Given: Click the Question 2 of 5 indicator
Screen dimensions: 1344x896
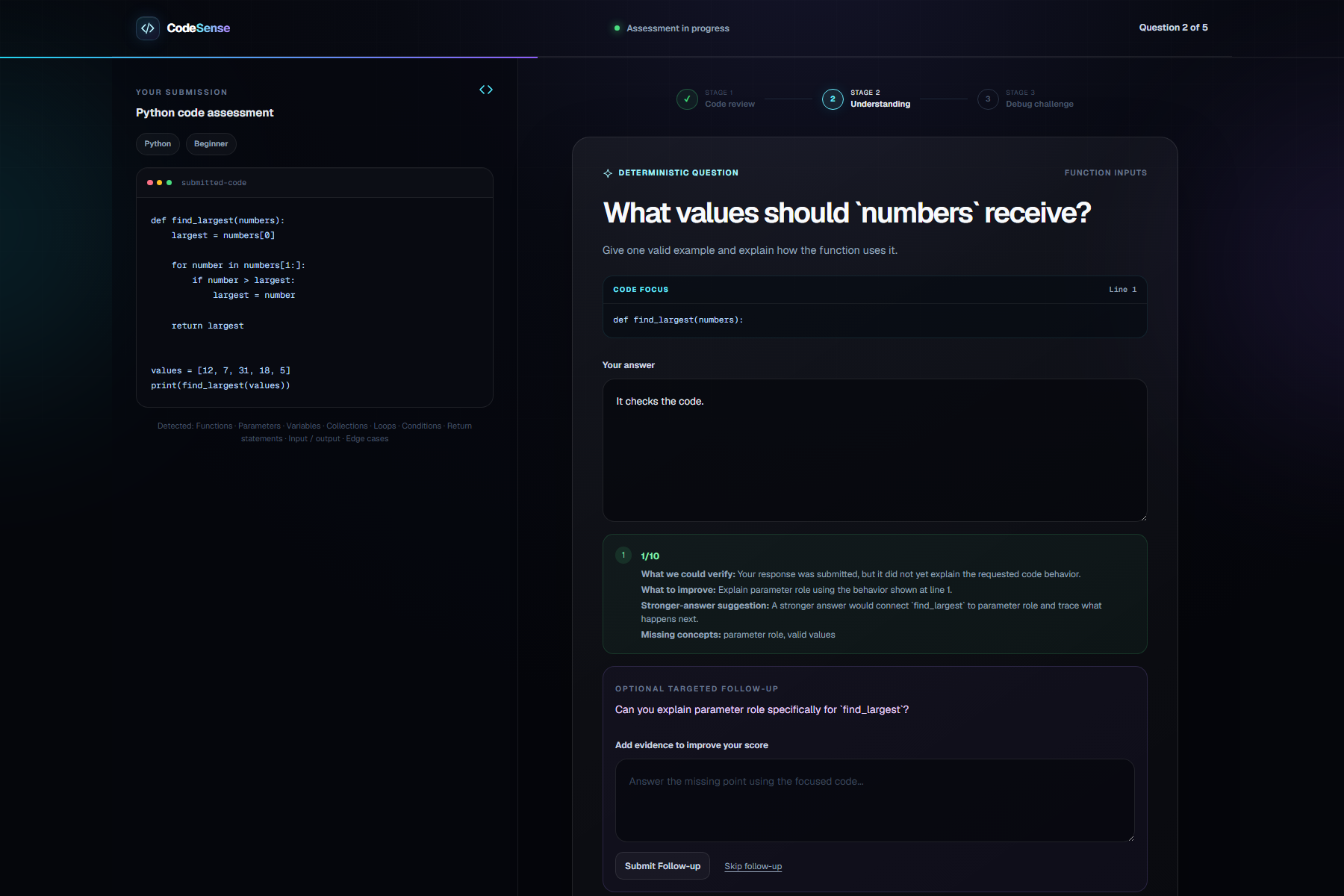Looking at the screenshot, I should click(x=1173, y=28).
